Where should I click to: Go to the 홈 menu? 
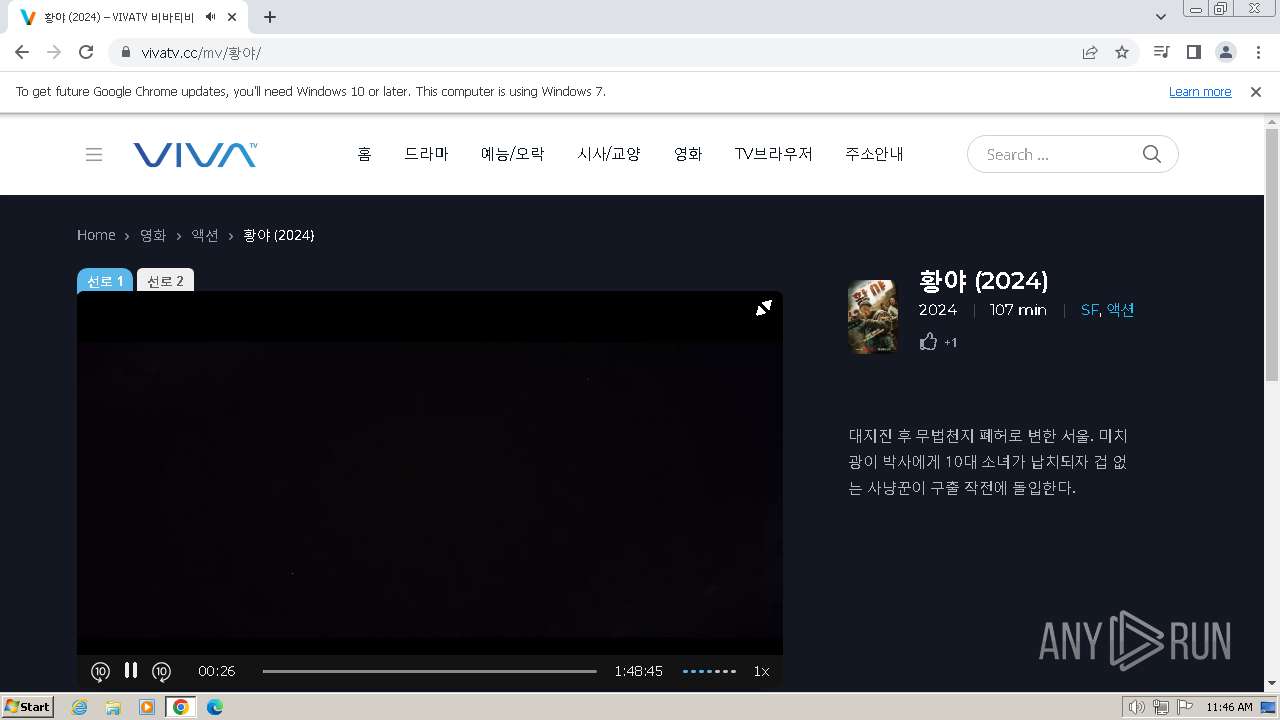click(x=364, y=154)
